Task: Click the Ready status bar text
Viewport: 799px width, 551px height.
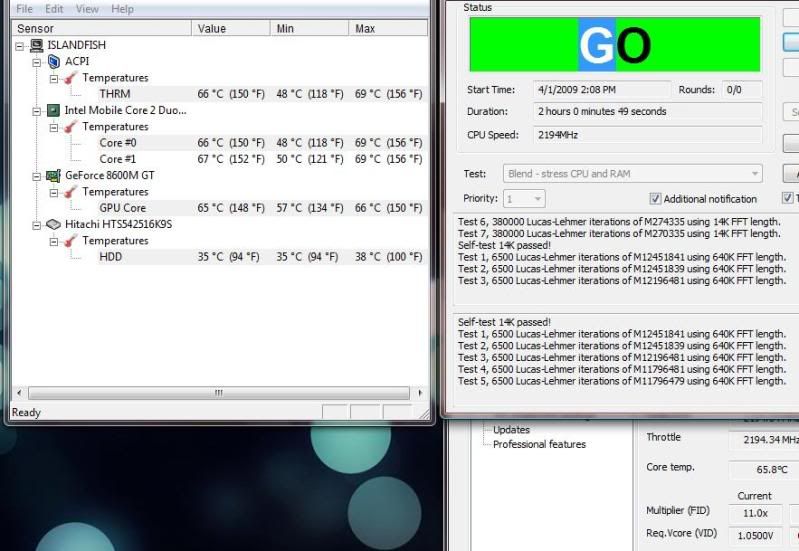Action: [x=26, y=412]
